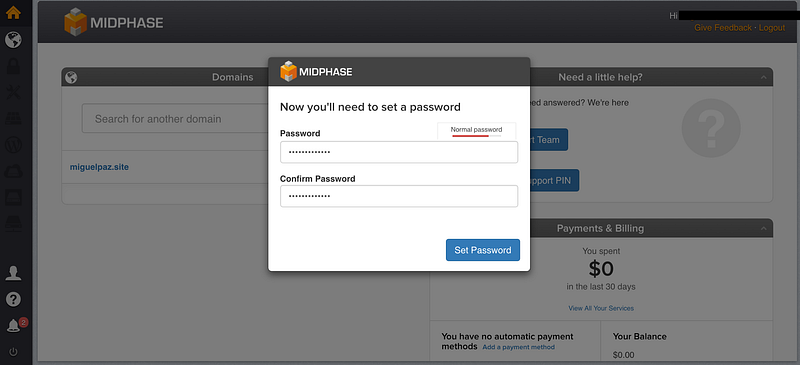The width and height of the screenshot is (800, 365).
Task: Click View All Your Services link
Action: click(601, 308)
